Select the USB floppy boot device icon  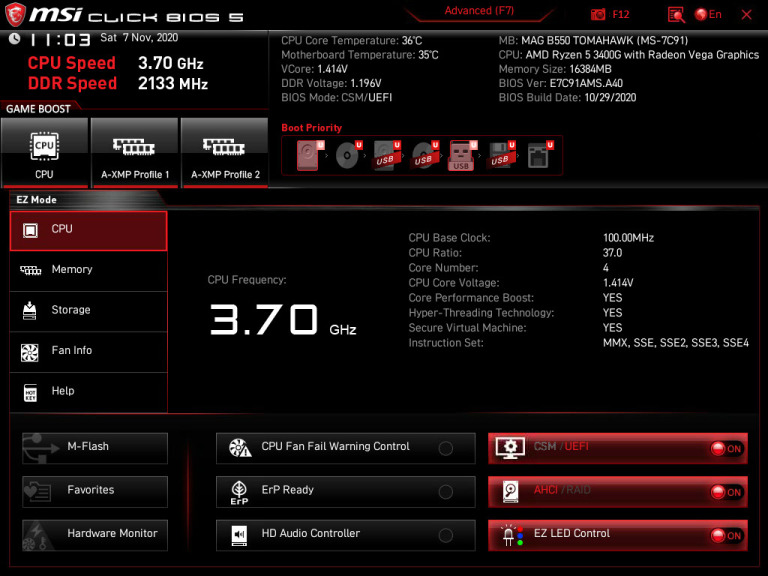point(501,155)
